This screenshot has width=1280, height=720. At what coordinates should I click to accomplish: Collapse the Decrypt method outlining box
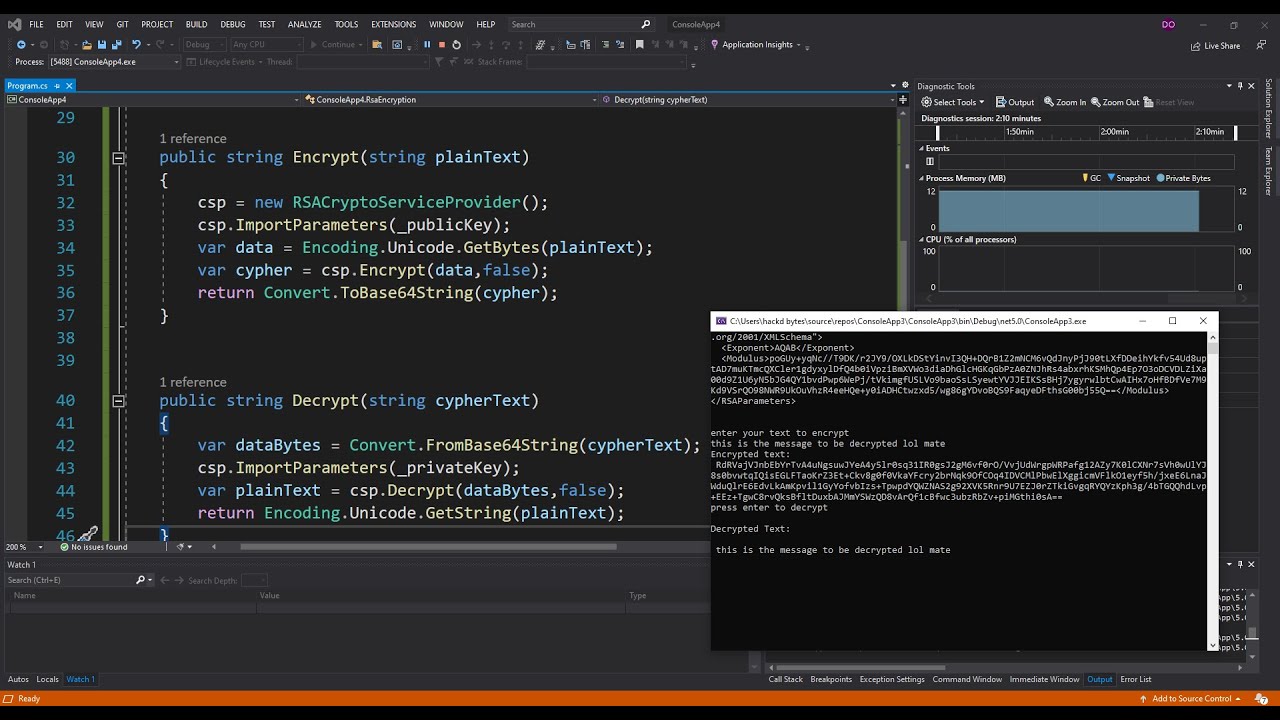pyautogui.click(x=118, y=401)
